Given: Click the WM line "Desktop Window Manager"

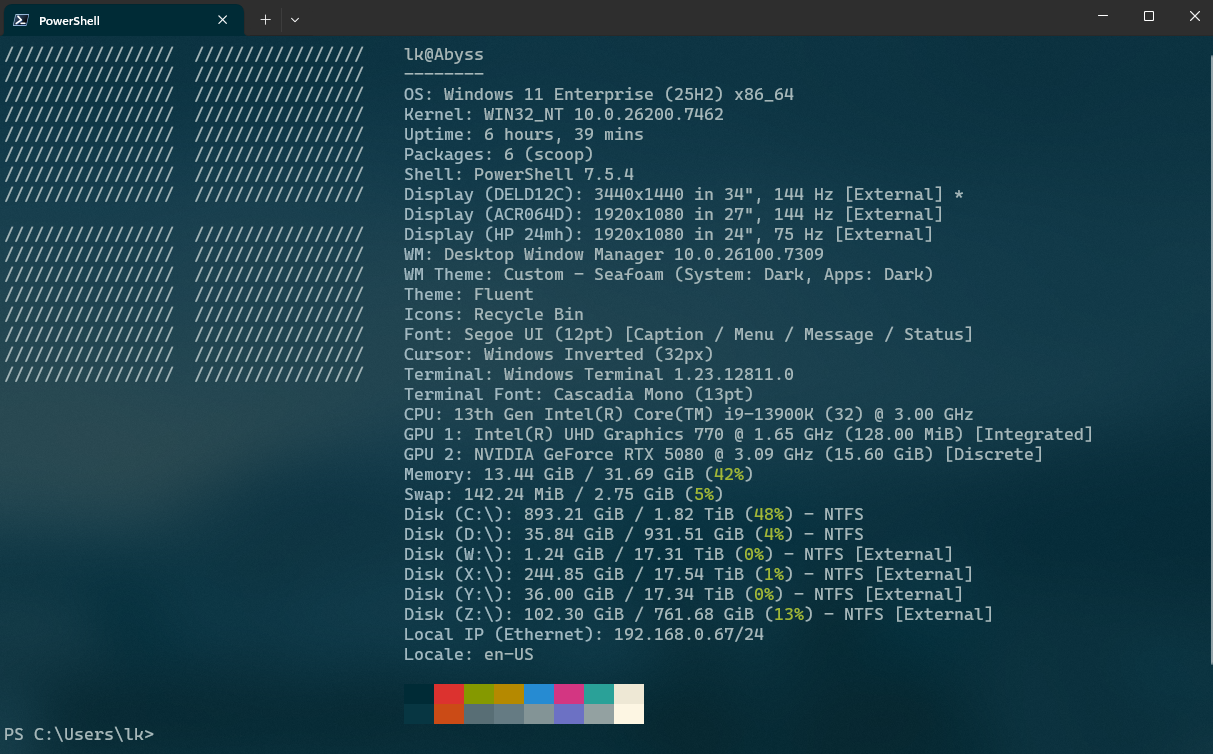Looking at the screenshot, I should (x=614, y=255).
